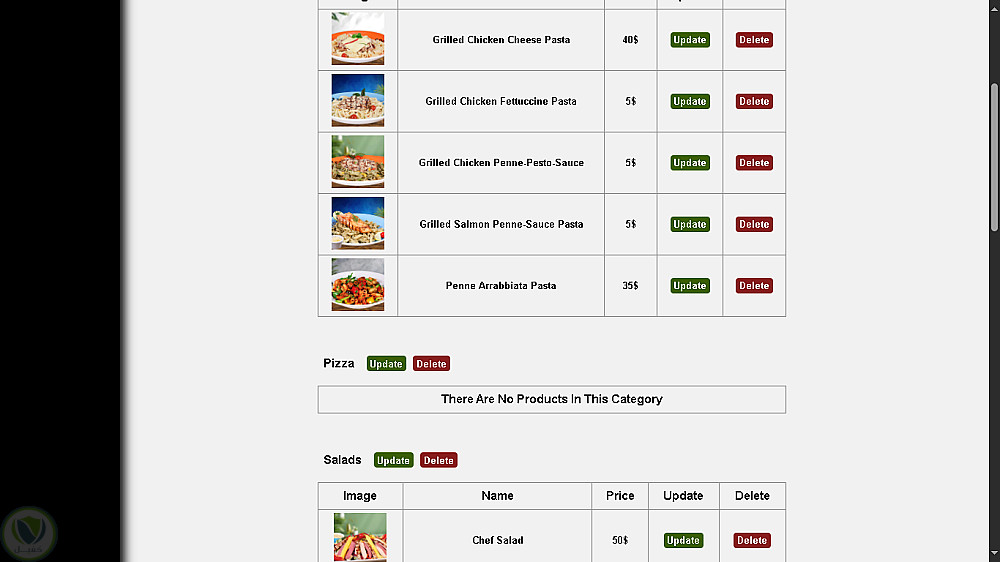Update the Grilled Chicken Fettuccine Pasta item
This screenshot has height=562, width=1000.
[x=690, y=101]
